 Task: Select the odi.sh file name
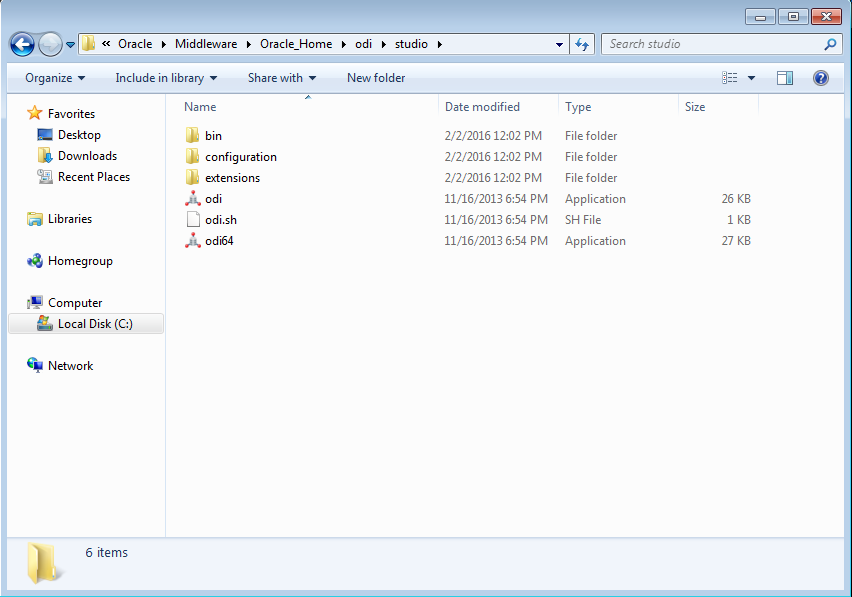pyautogui.click(x=221, y=220)
